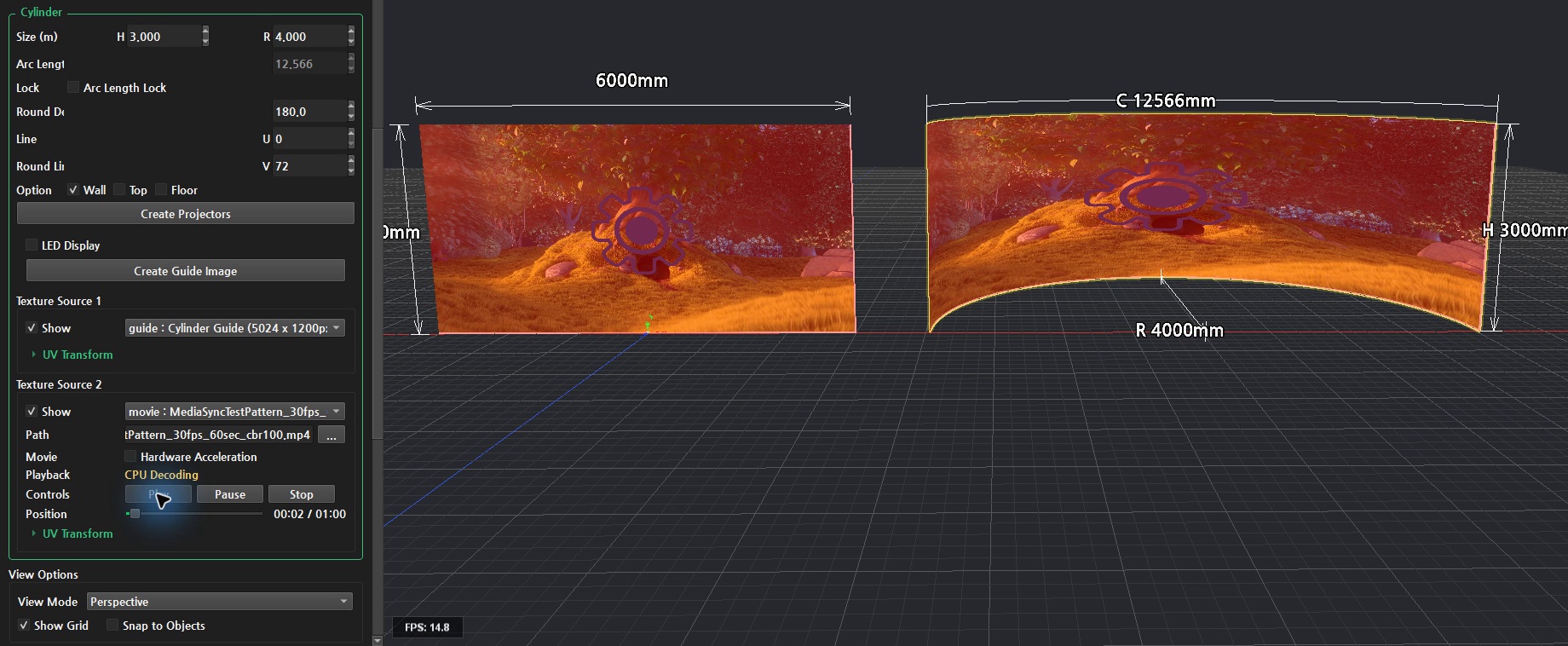
Task: Click the "CPU Decoding" status text
Action: click(x=161, y=475)
